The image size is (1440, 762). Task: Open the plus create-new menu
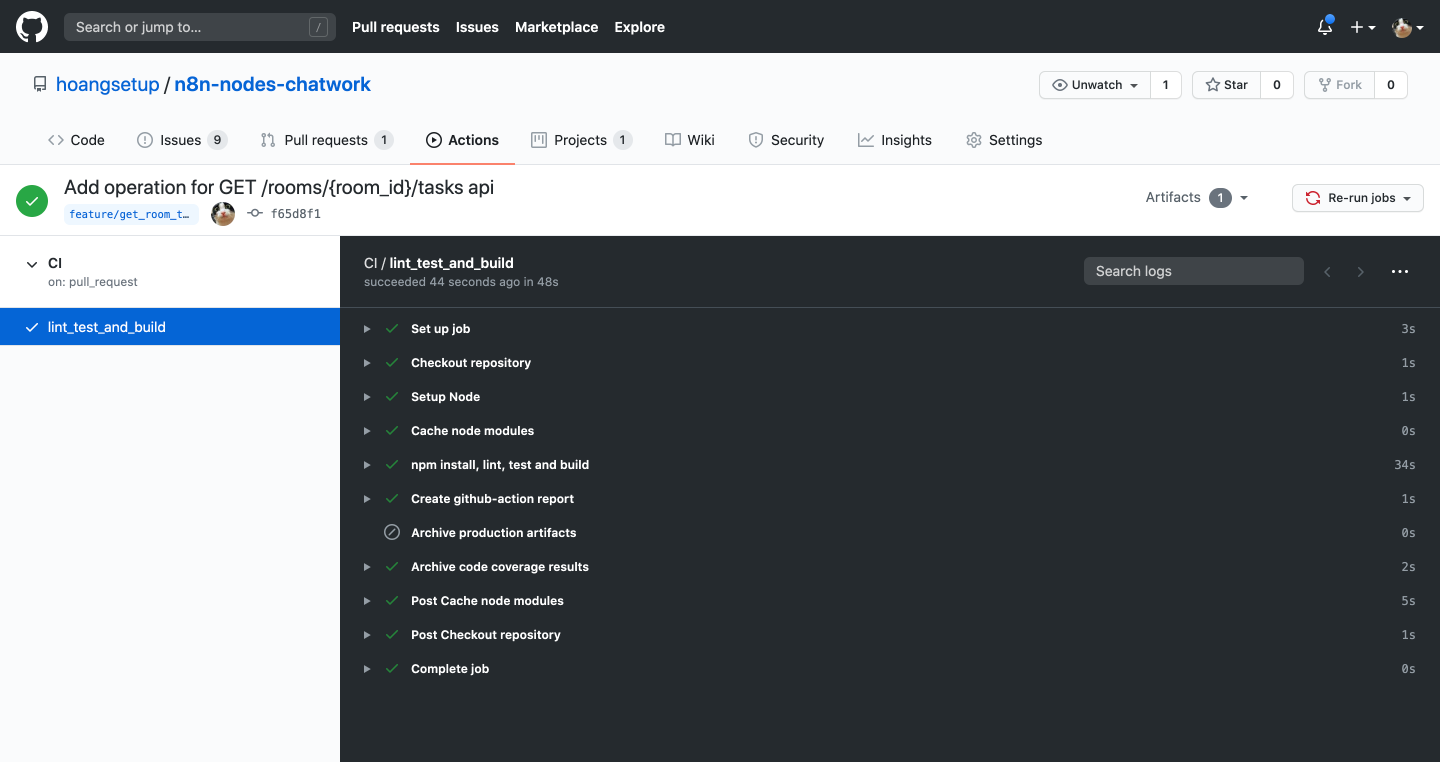pos(1363,27)
